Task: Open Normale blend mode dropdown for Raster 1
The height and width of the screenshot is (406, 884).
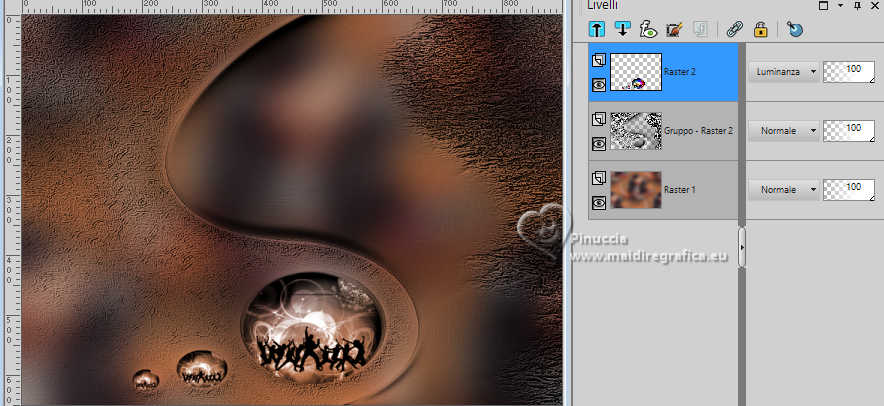Action: coord(784,189)
